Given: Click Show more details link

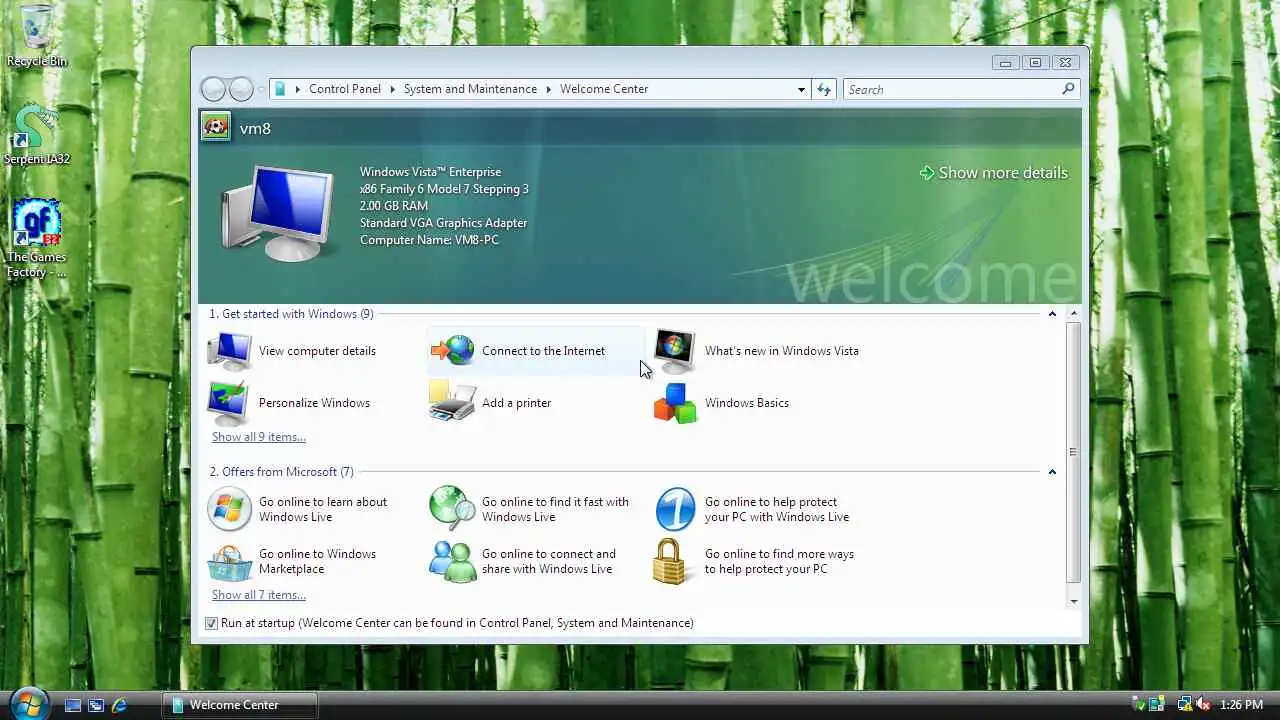Looking at the screenshot, I should pyautogui.click(x=993, y=173).
